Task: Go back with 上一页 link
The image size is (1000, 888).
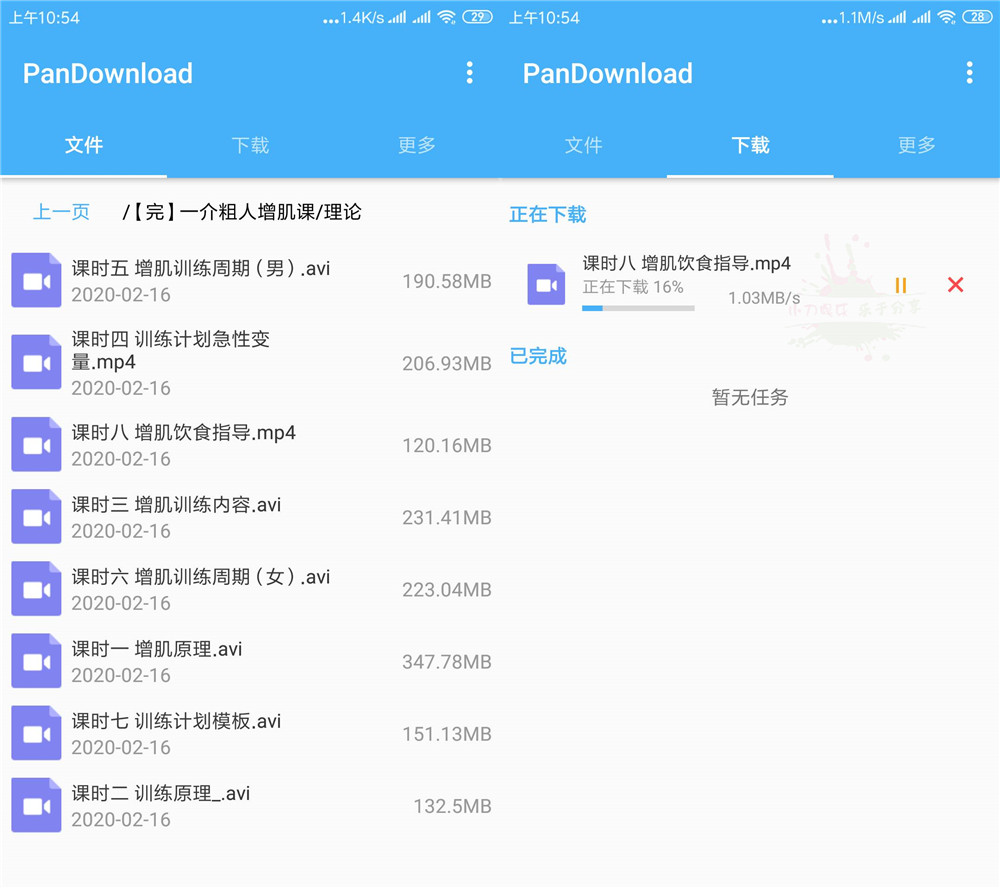Action: point(61,212)
